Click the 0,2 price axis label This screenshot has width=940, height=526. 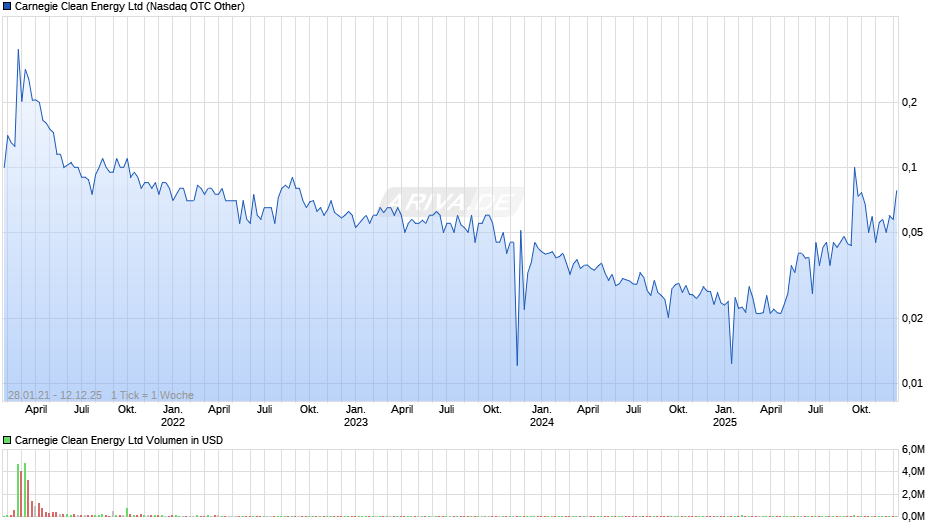coord(909,103)
